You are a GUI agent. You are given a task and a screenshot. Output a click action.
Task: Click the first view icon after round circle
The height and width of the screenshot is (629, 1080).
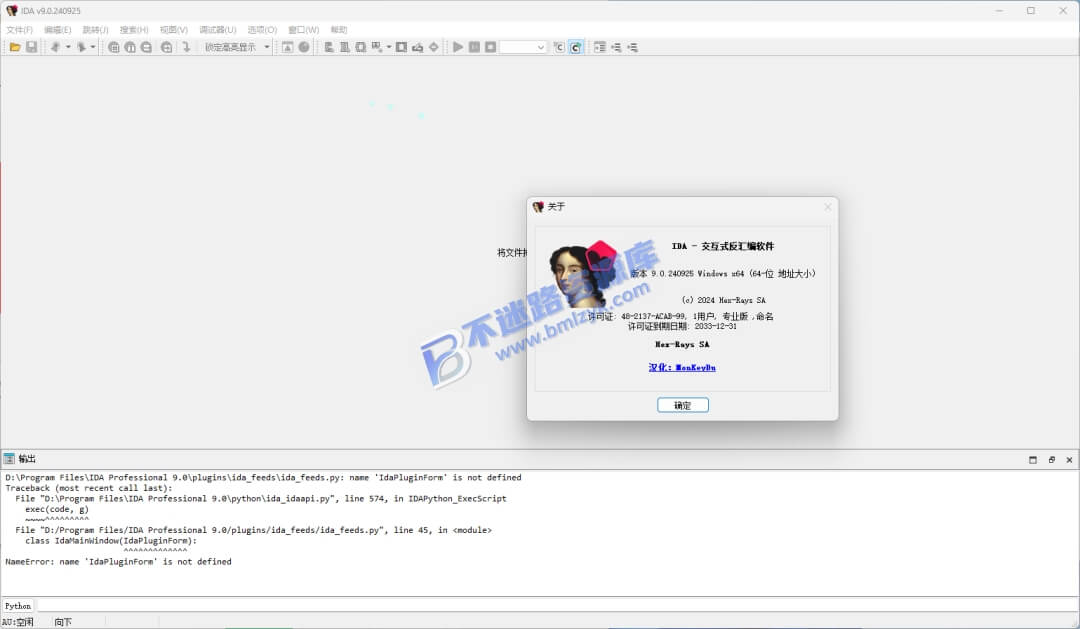coord(329,48)
